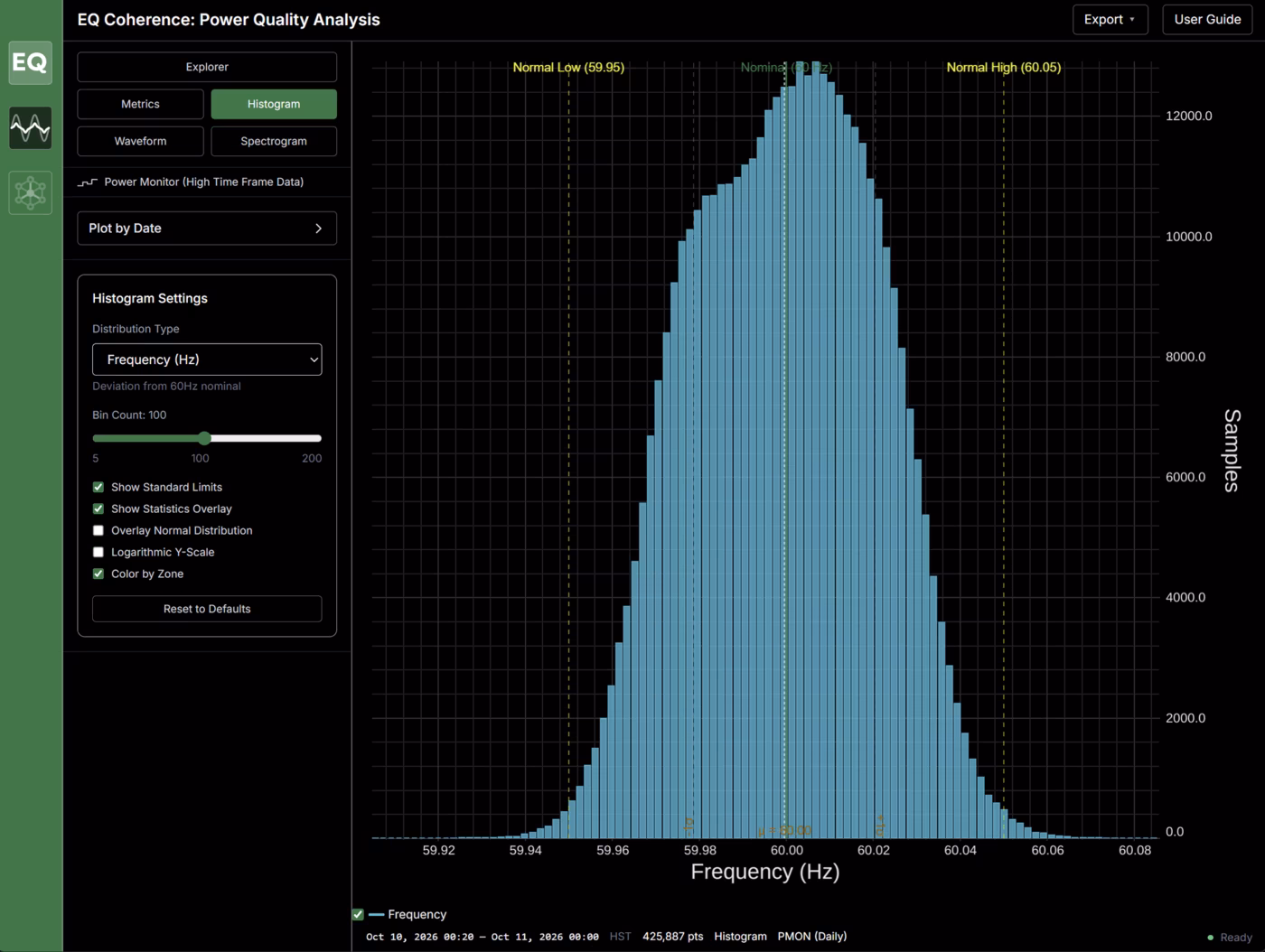
Task: Click Reset to Defaults button
Action: pyautogui.click(x=207, y=609)
